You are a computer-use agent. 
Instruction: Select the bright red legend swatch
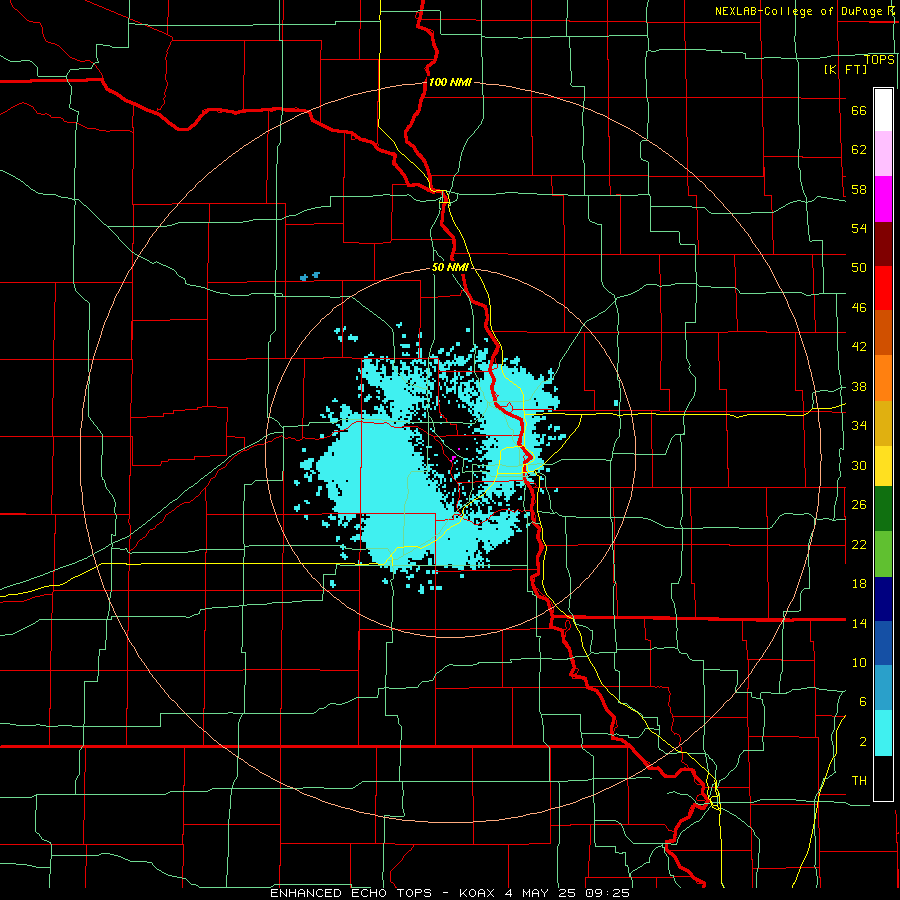883,288
